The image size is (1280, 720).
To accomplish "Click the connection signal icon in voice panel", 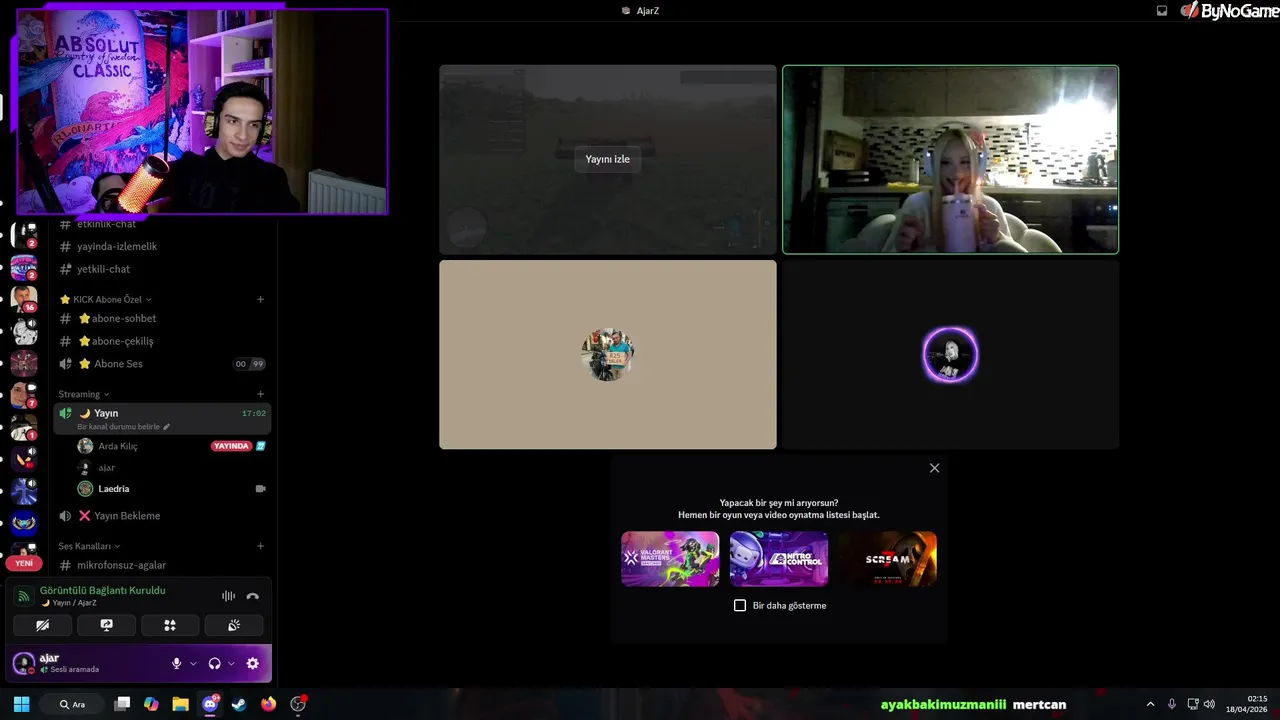I will tap(24, 596).
